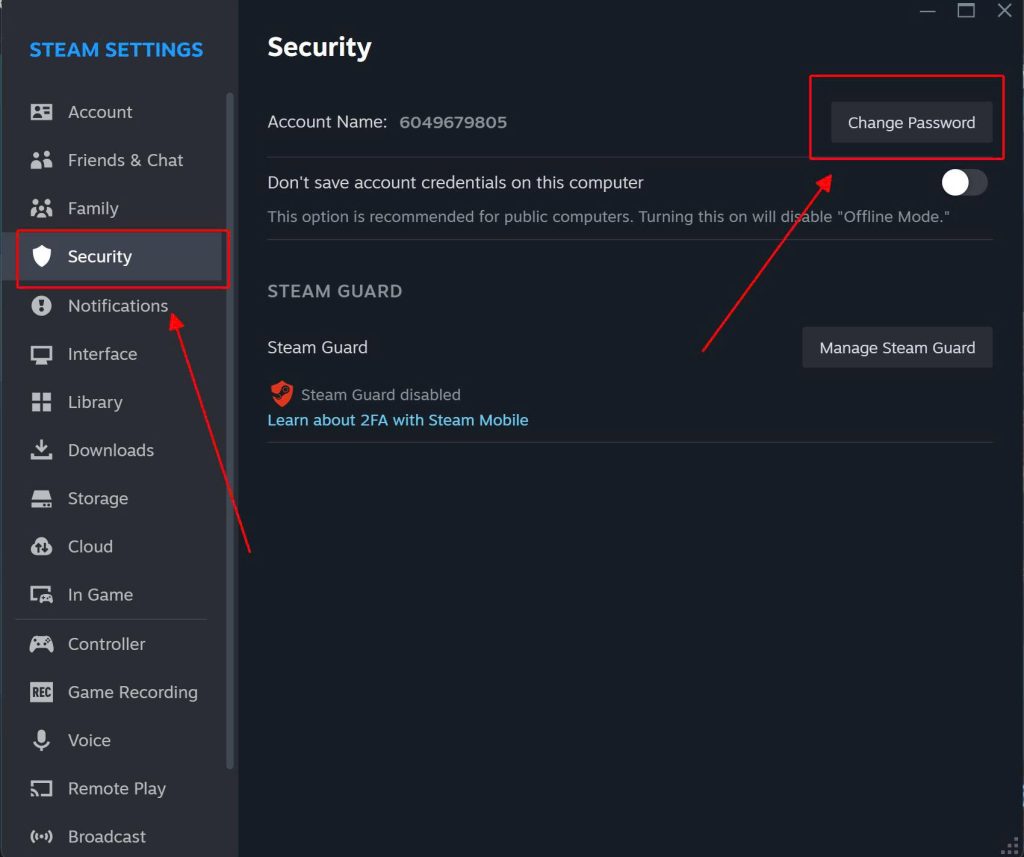The width and height of the screenshot is (1024, 857).
Task: Click the Voice label in sidebar
Action: (x=89, y=740)
